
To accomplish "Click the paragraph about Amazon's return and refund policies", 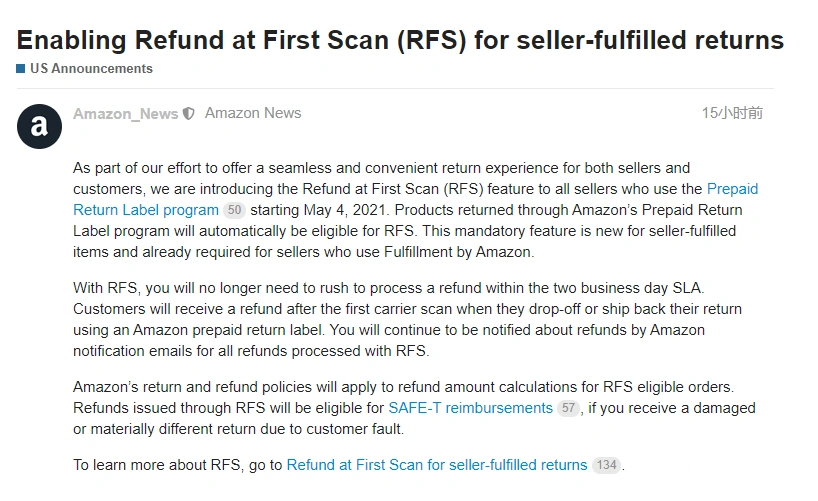I will click(x=414, y=408).
